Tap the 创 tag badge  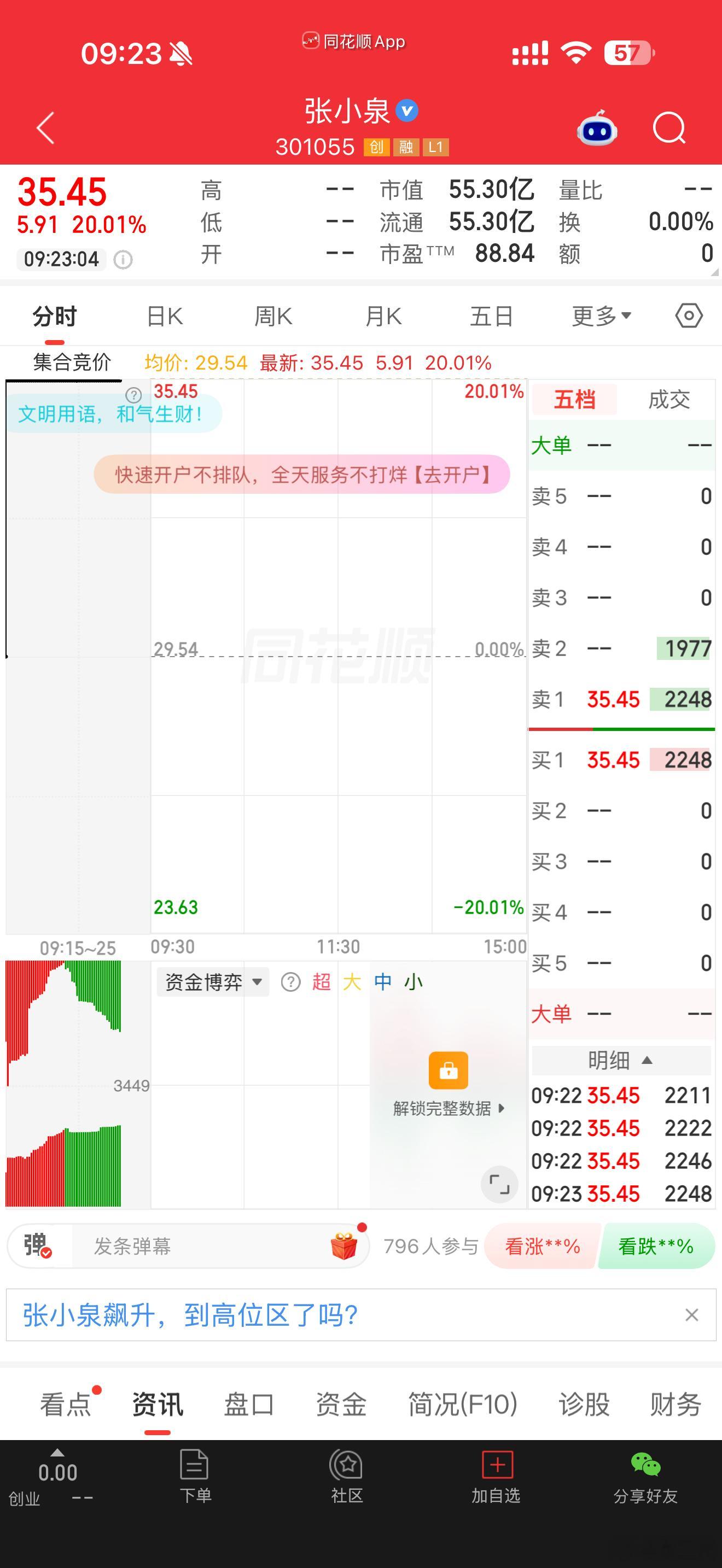pos(376,147)
